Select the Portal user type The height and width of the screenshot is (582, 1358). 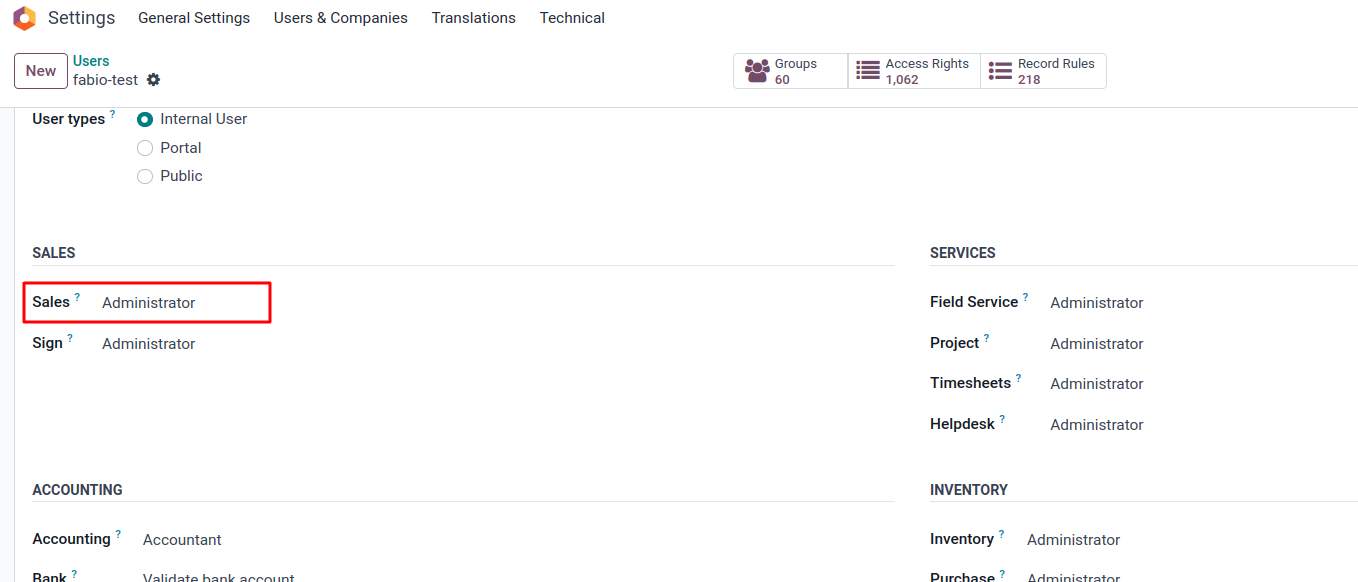[x=145, y=148]
